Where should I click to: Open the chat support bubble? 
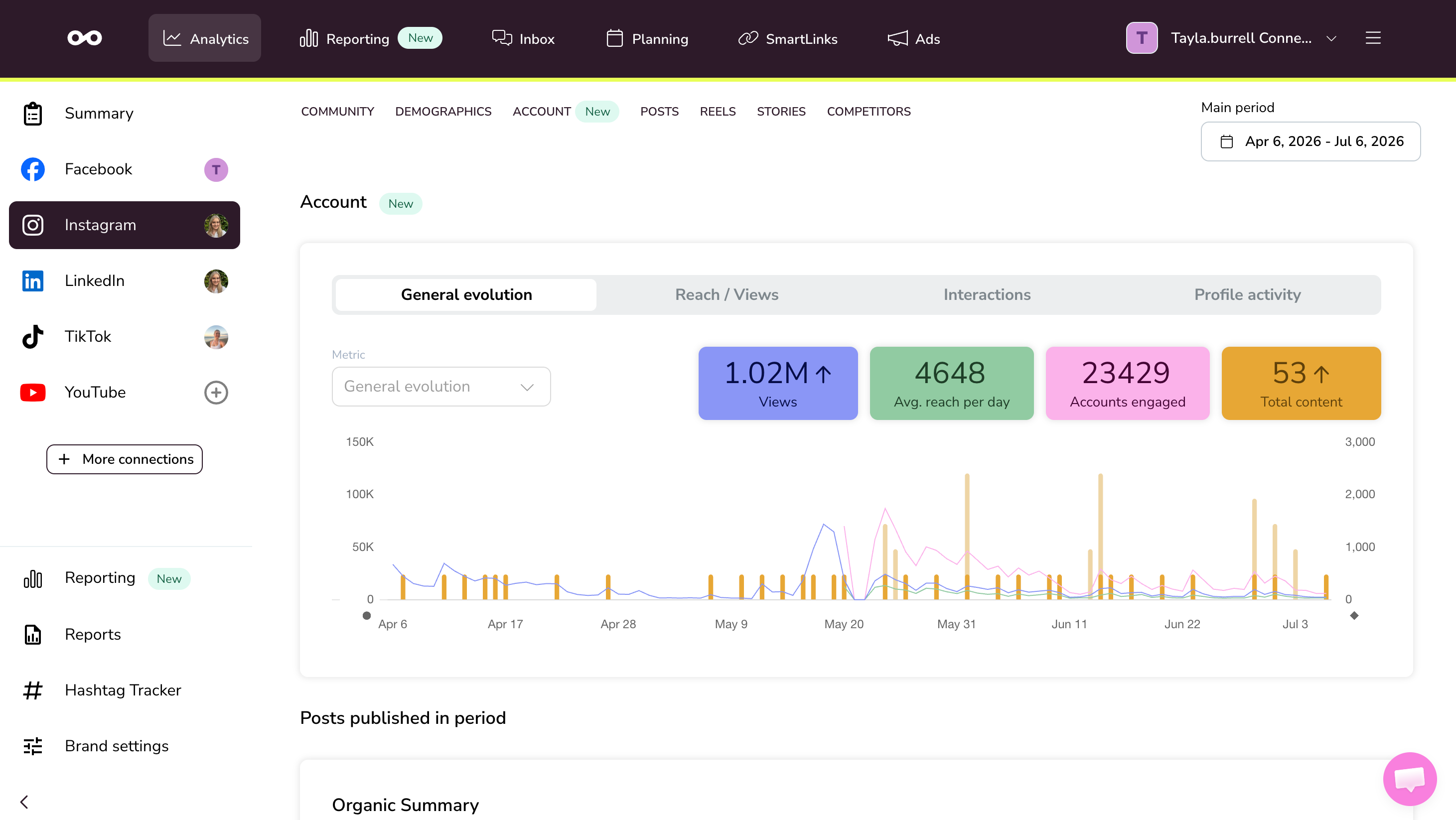[x=1410, y=779]
